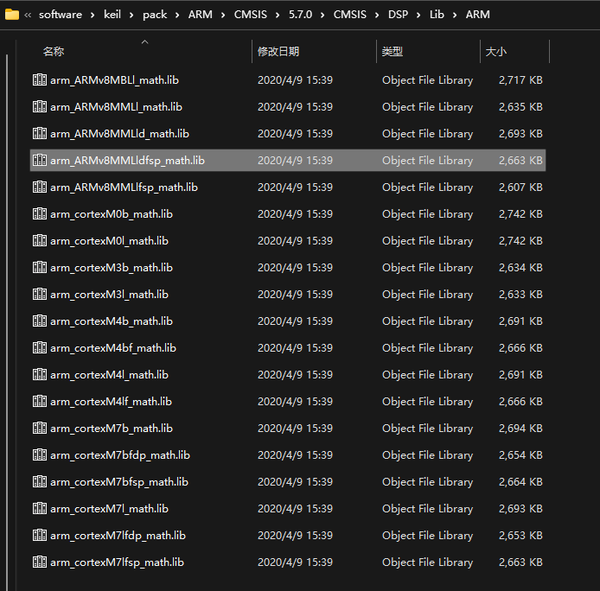Screen dimensions: 600x591
Task: Click icon of arm_cortexM7lfsp_math.lib
Action: (39, 562)
